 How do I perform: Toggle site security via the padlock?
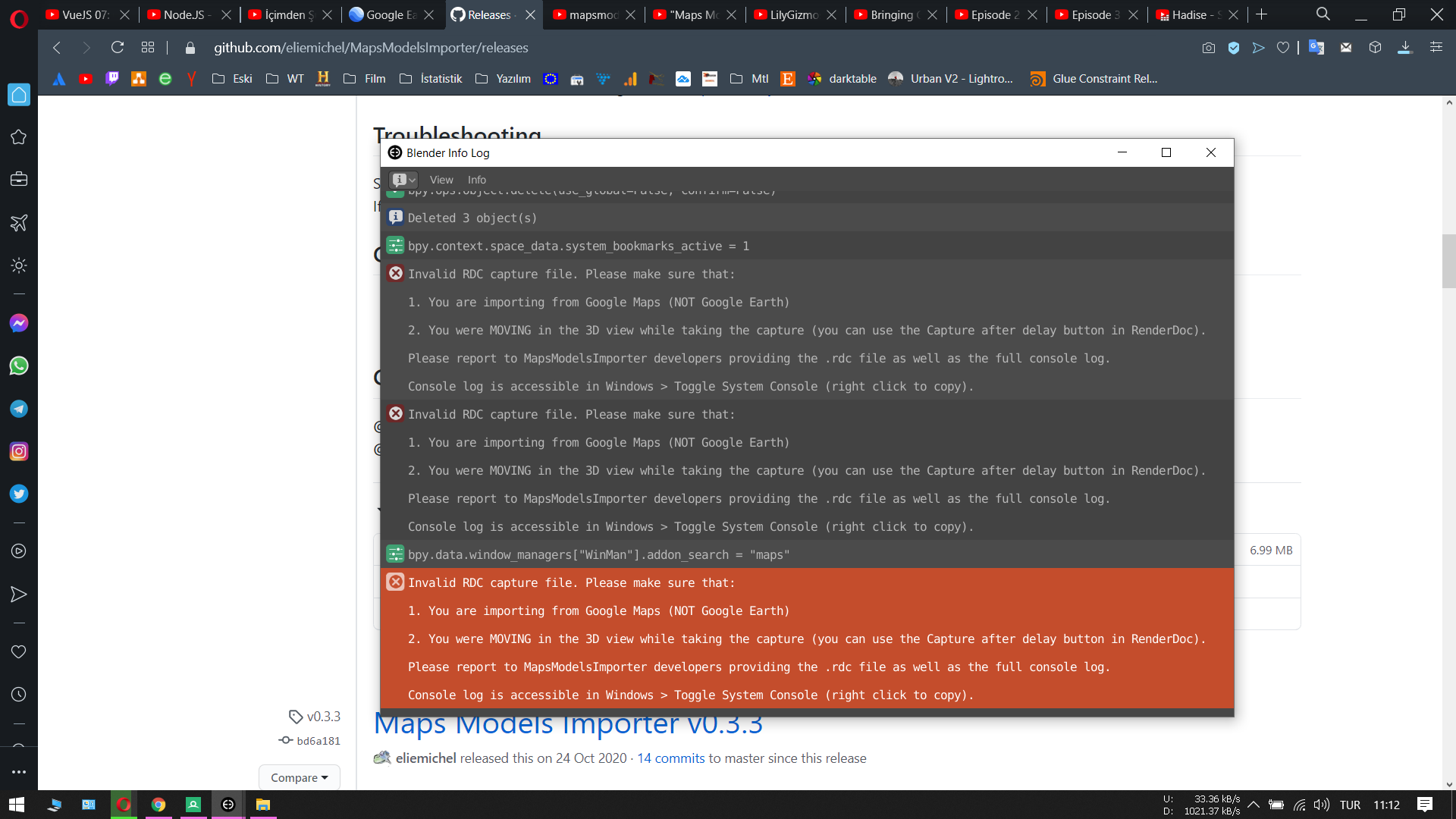(191, 48)
